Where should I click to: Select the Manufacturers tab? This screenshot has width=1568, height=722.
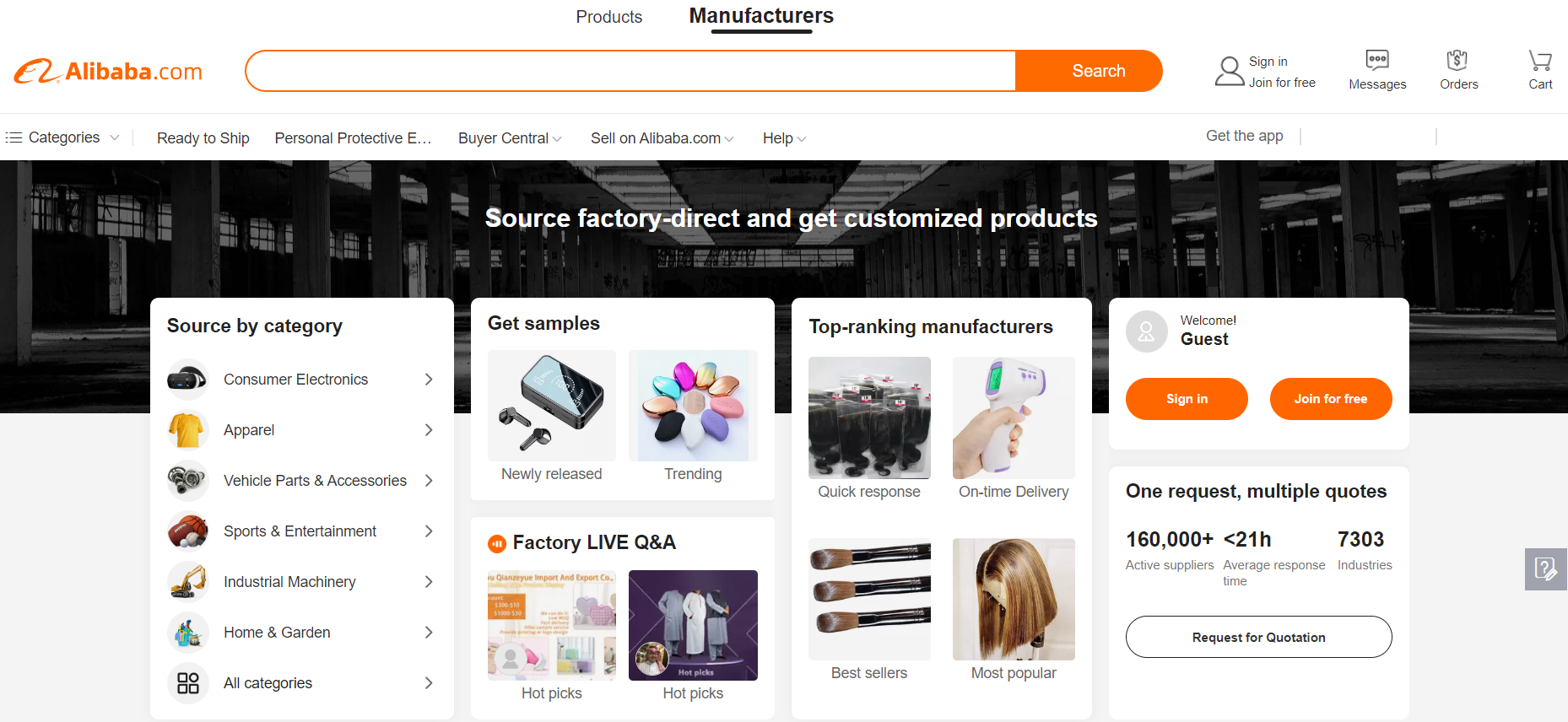[x=761, y=16]
